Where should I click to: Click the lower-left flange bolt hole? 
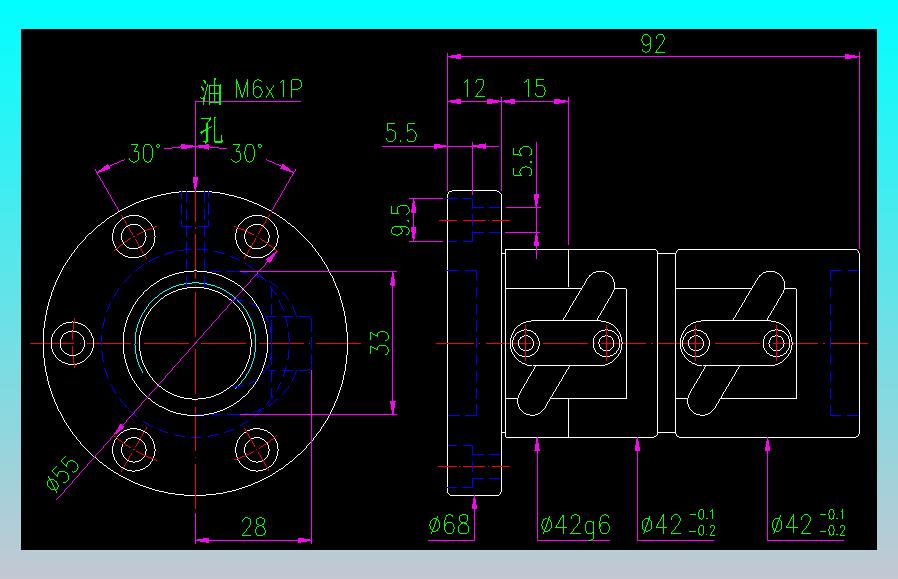134,450
